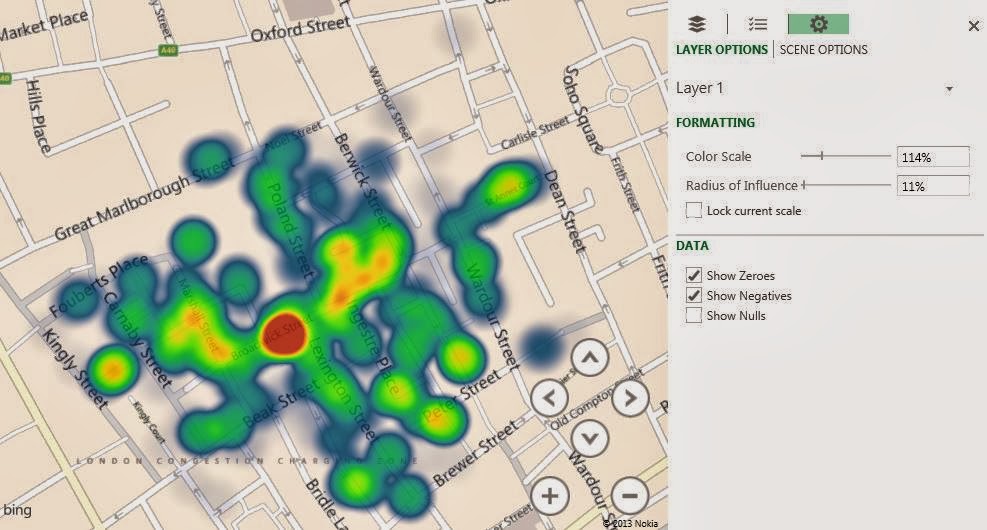The image size is (987, 530).
Task: Enable Lock current scale checkbox
Action: (x=694, y=210)
